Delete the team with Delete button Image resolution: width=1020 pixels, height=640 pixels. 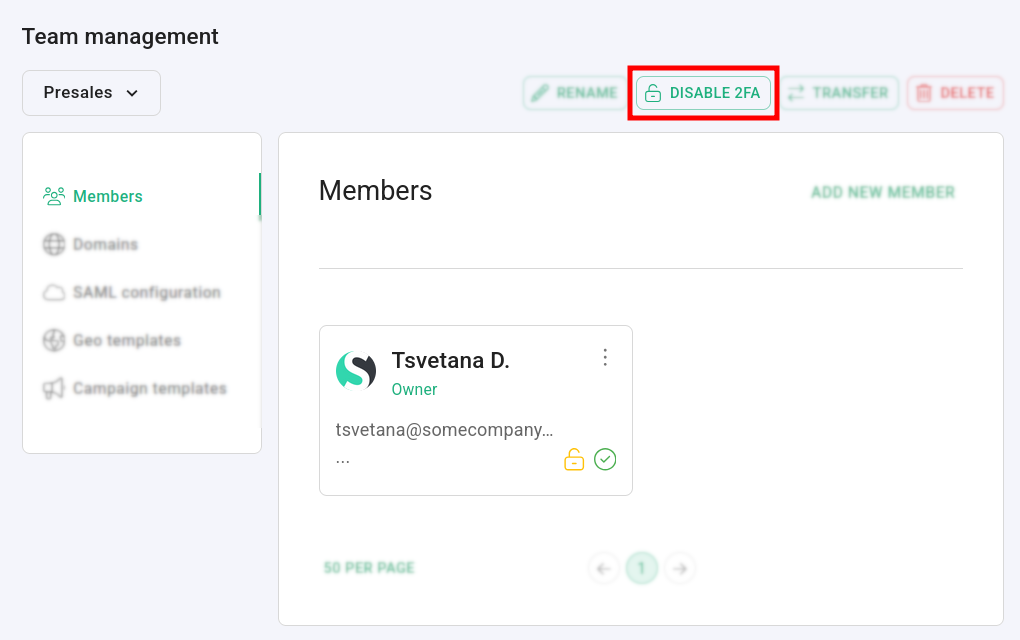tap(955, 93)
